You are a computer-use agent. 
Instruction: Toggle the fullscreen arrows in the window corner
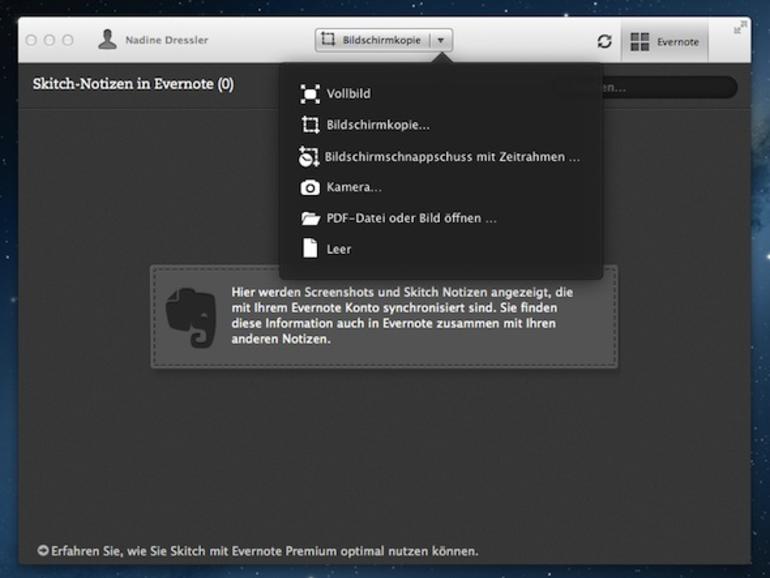click(740, 28)
